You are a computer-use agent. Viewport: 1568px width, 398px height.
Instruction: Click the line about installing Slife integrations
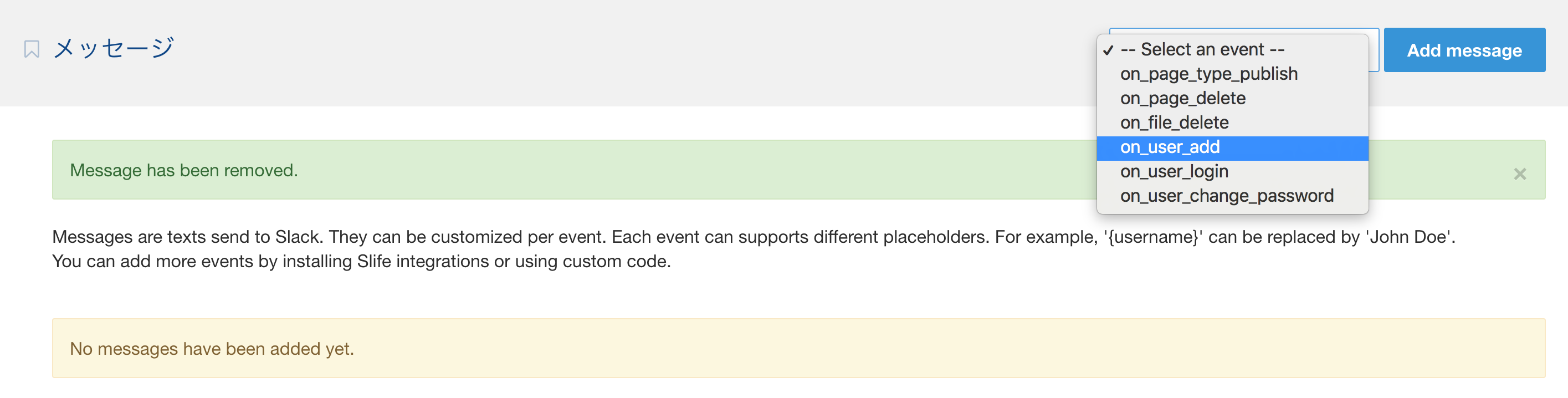(x=362, y=261)
